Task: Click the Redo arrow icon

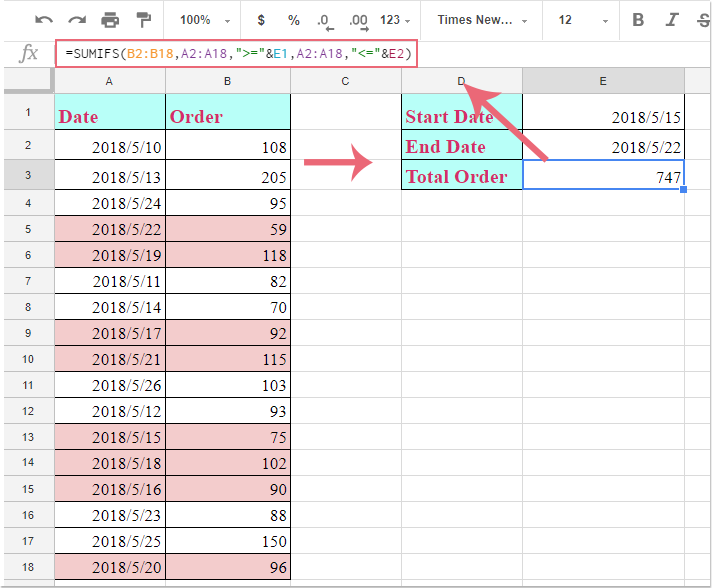Action: pos(77,20)
